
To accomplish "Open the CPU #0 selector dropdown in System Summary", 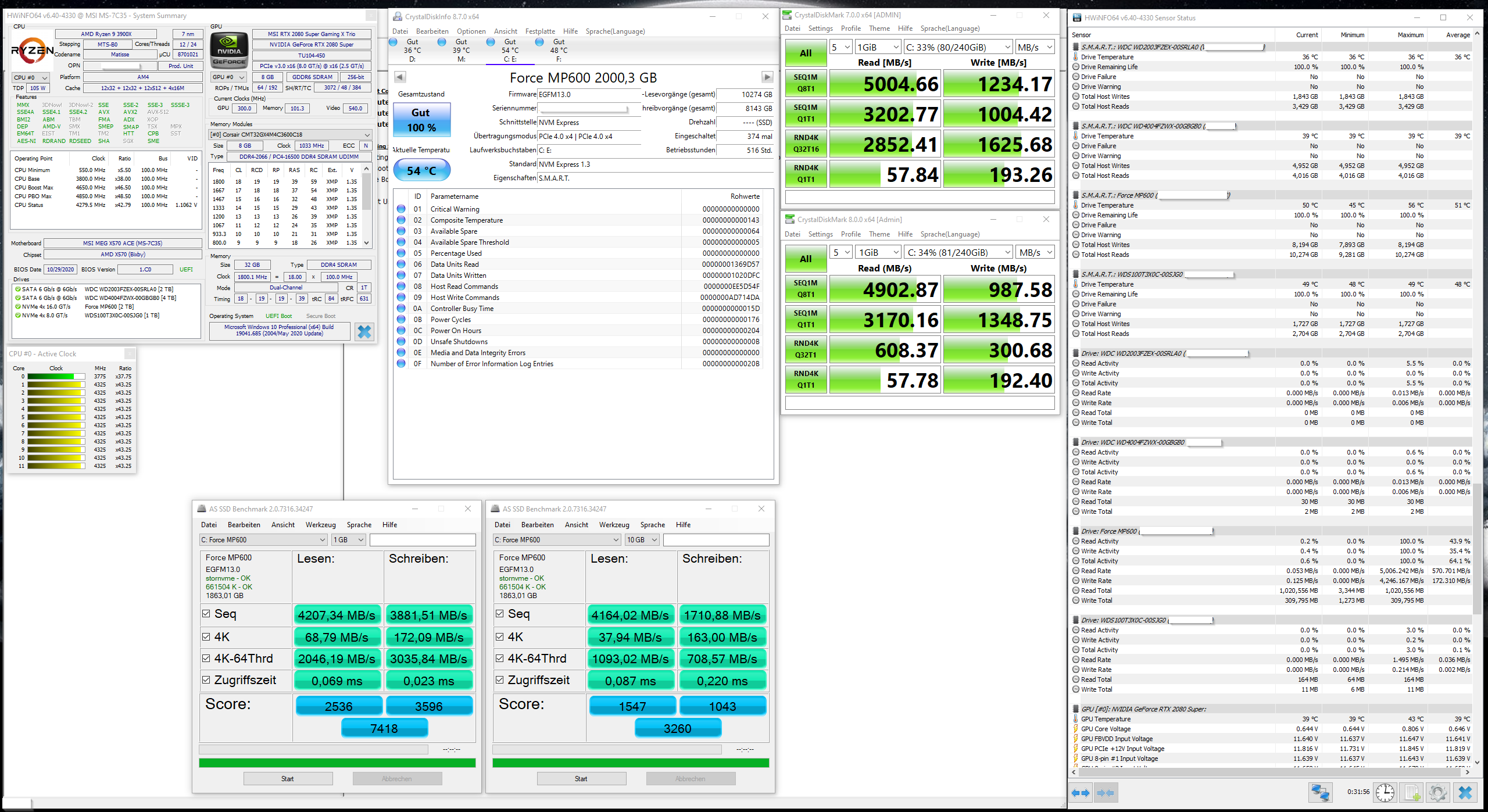I will coord(30,77).
